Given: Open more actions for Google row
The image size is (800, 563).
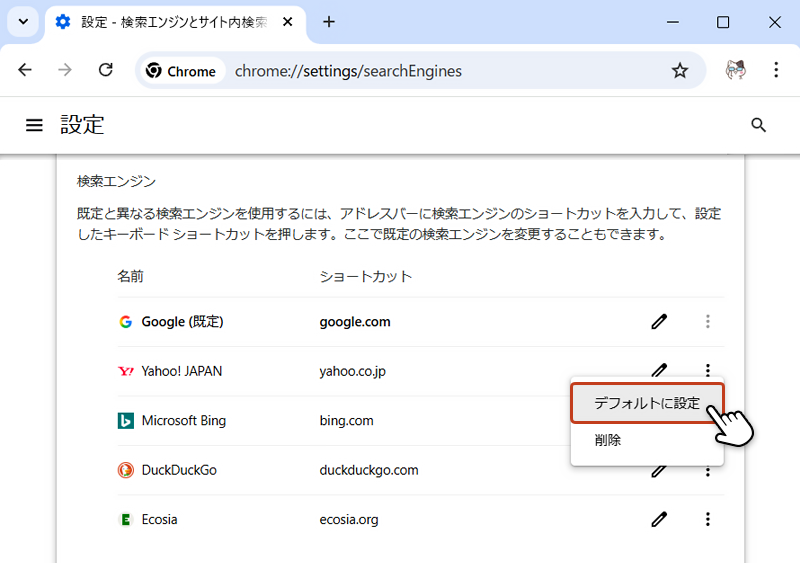Looking at the screenshot, I should point(708,322).
